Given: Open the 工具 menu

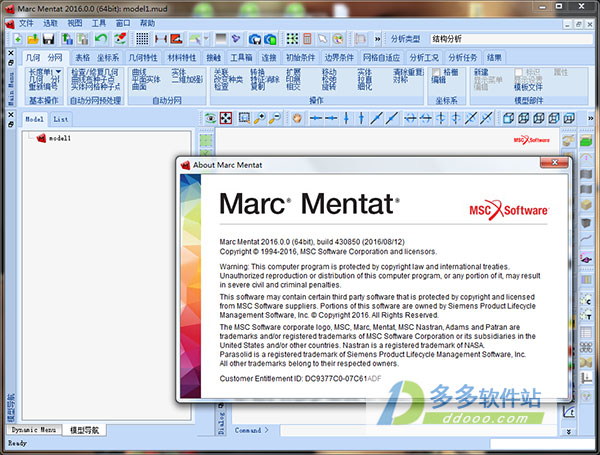Looking at the screenshot, I should [99, 23].
